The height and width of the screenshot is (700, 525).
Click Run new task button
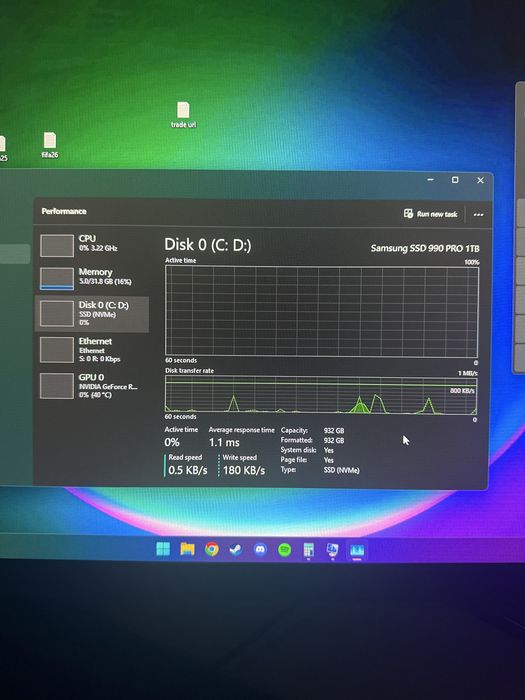pyautogui.click(x=431, y=214)
